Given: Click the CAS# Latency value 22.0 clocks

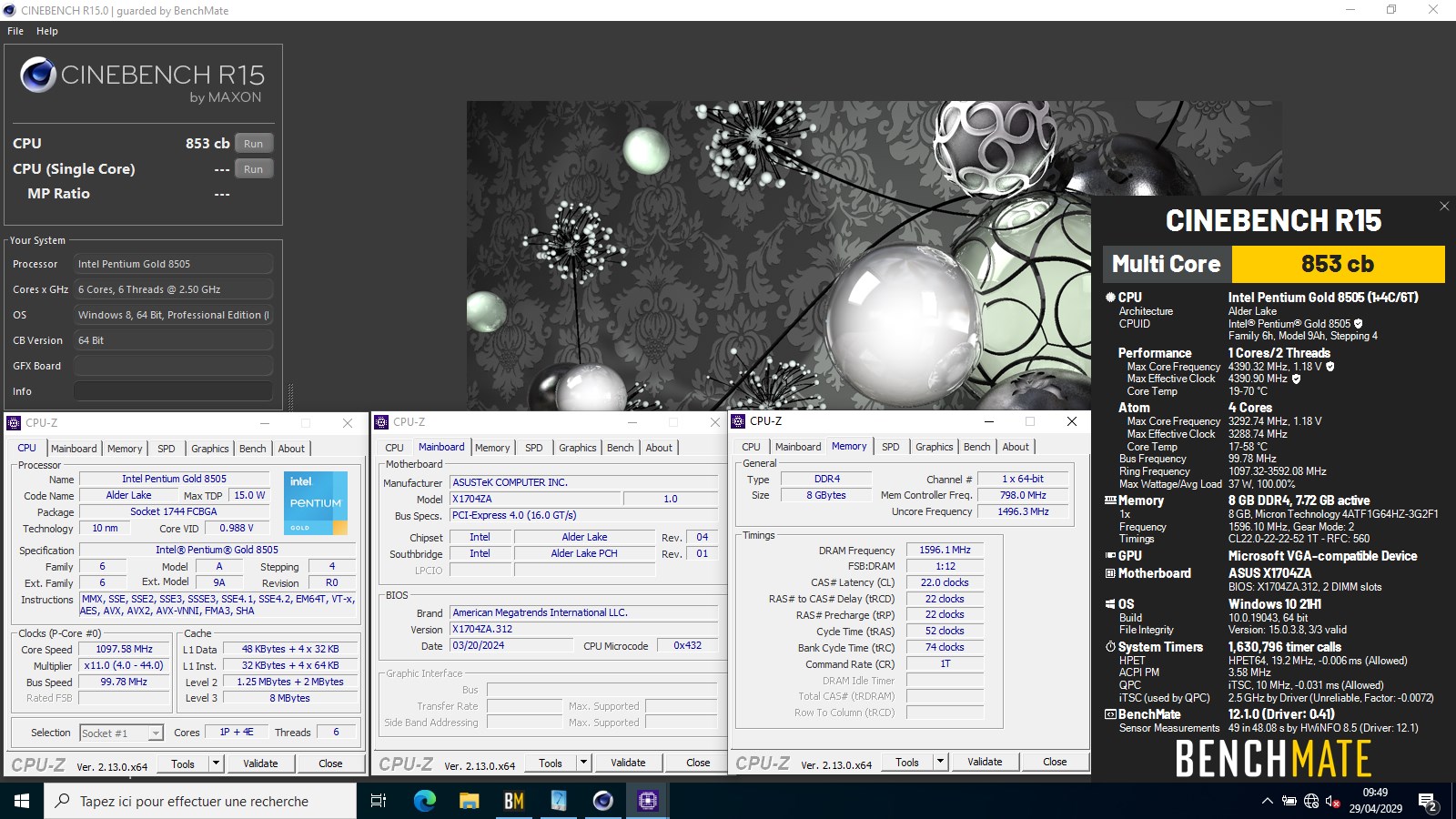Looking at the screenshot, I should 945,582.
